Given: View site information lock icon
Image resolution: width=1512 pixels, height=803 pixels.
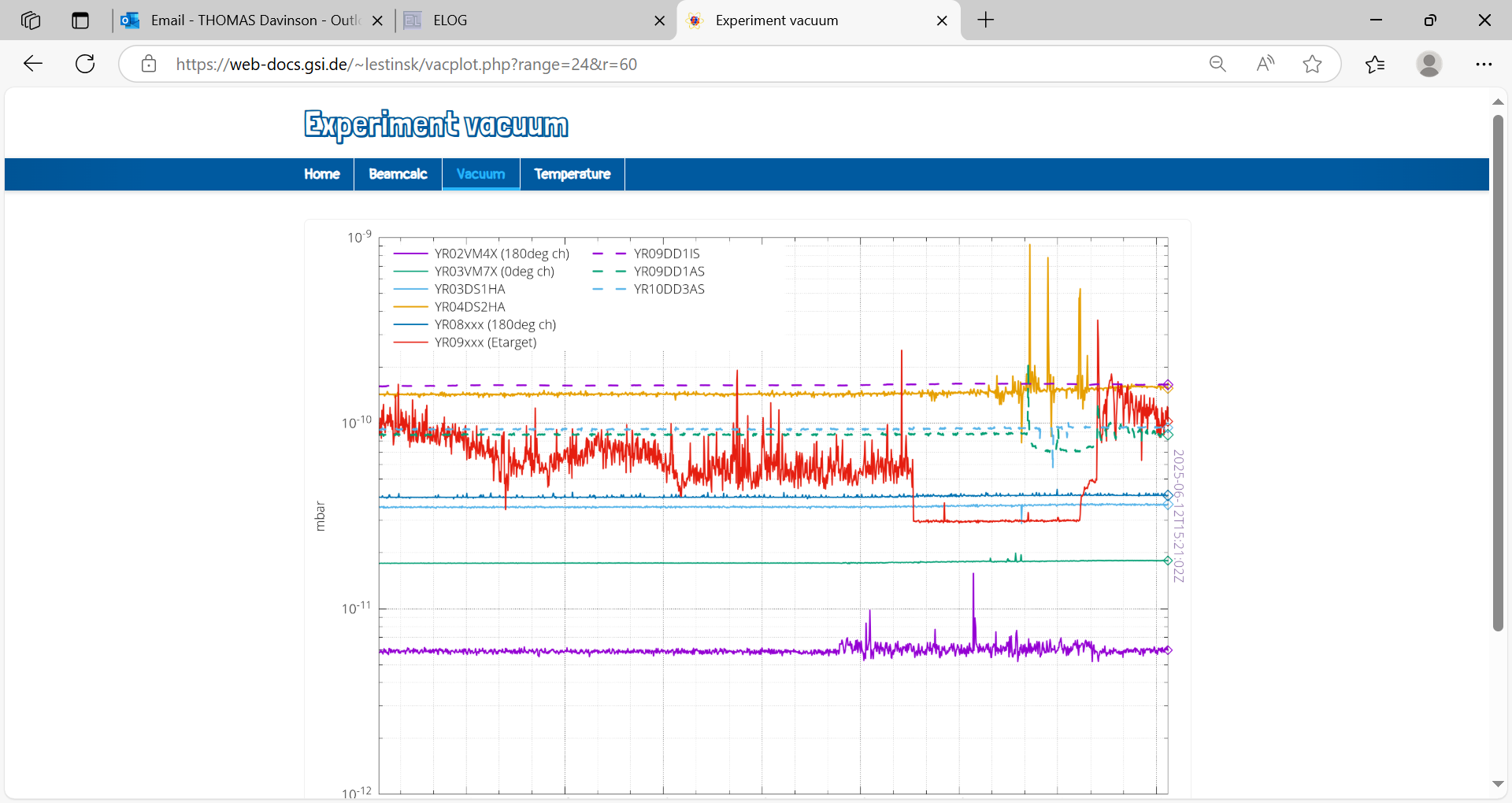Looking at the screenshot, I should (x=149, y=64).
